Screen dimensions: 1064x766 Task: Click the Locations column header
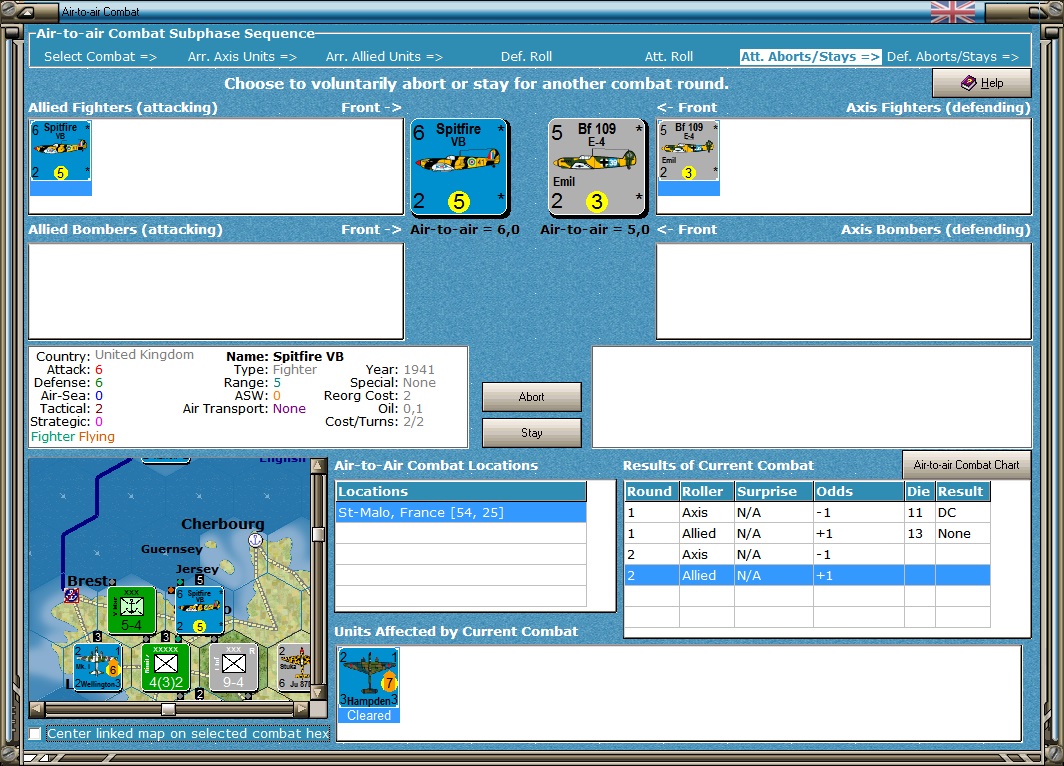click(x=461, y=491)
